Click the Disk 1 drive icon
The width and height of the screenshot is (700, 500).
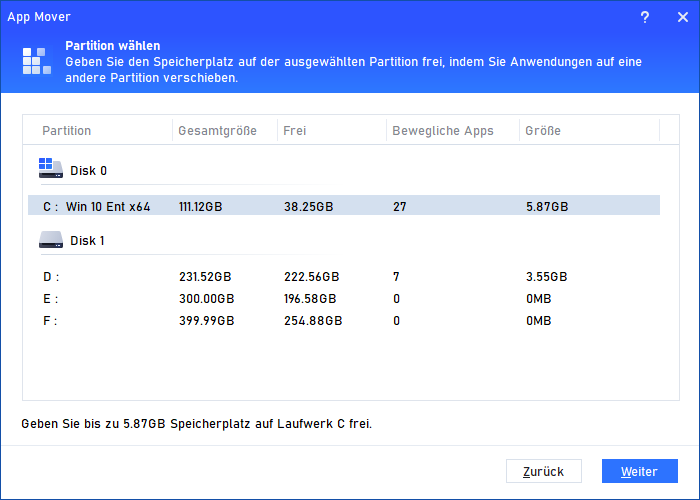coord(50,240)
